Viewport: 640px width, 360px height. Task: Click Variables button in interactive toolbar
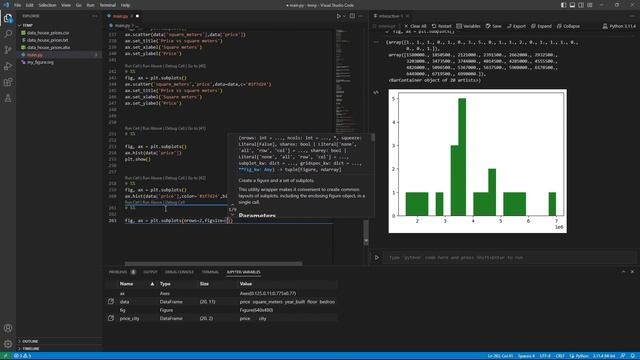(468, 26)
